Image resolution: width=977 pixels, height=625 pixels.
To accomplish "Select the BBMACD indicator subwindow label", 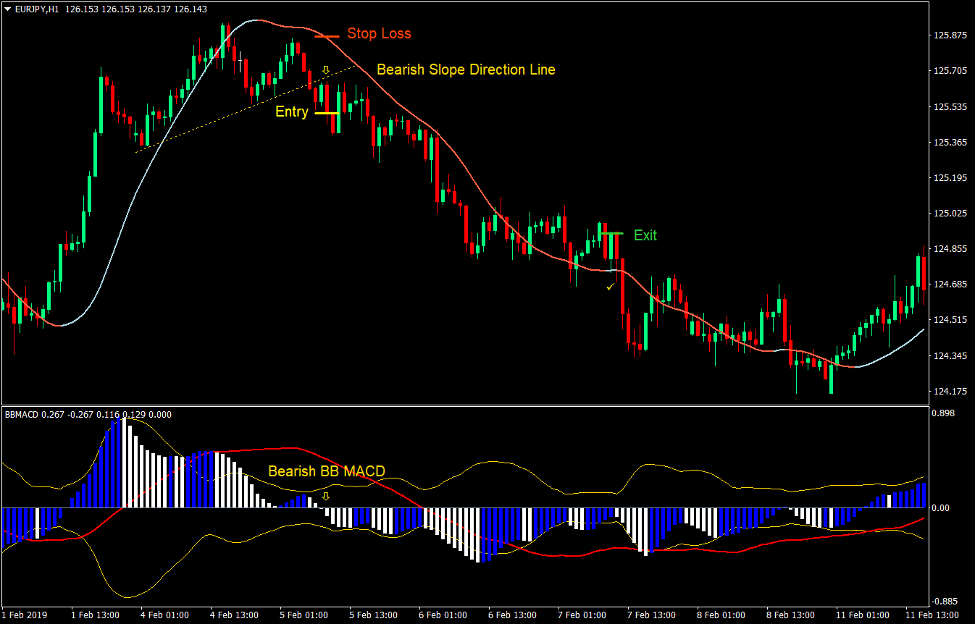I will point(18,413).
